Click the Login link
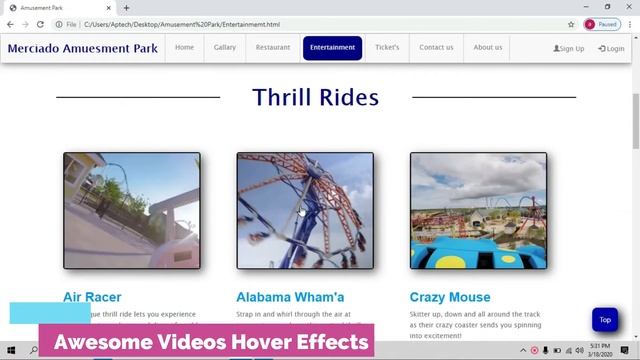 [611, 49]
